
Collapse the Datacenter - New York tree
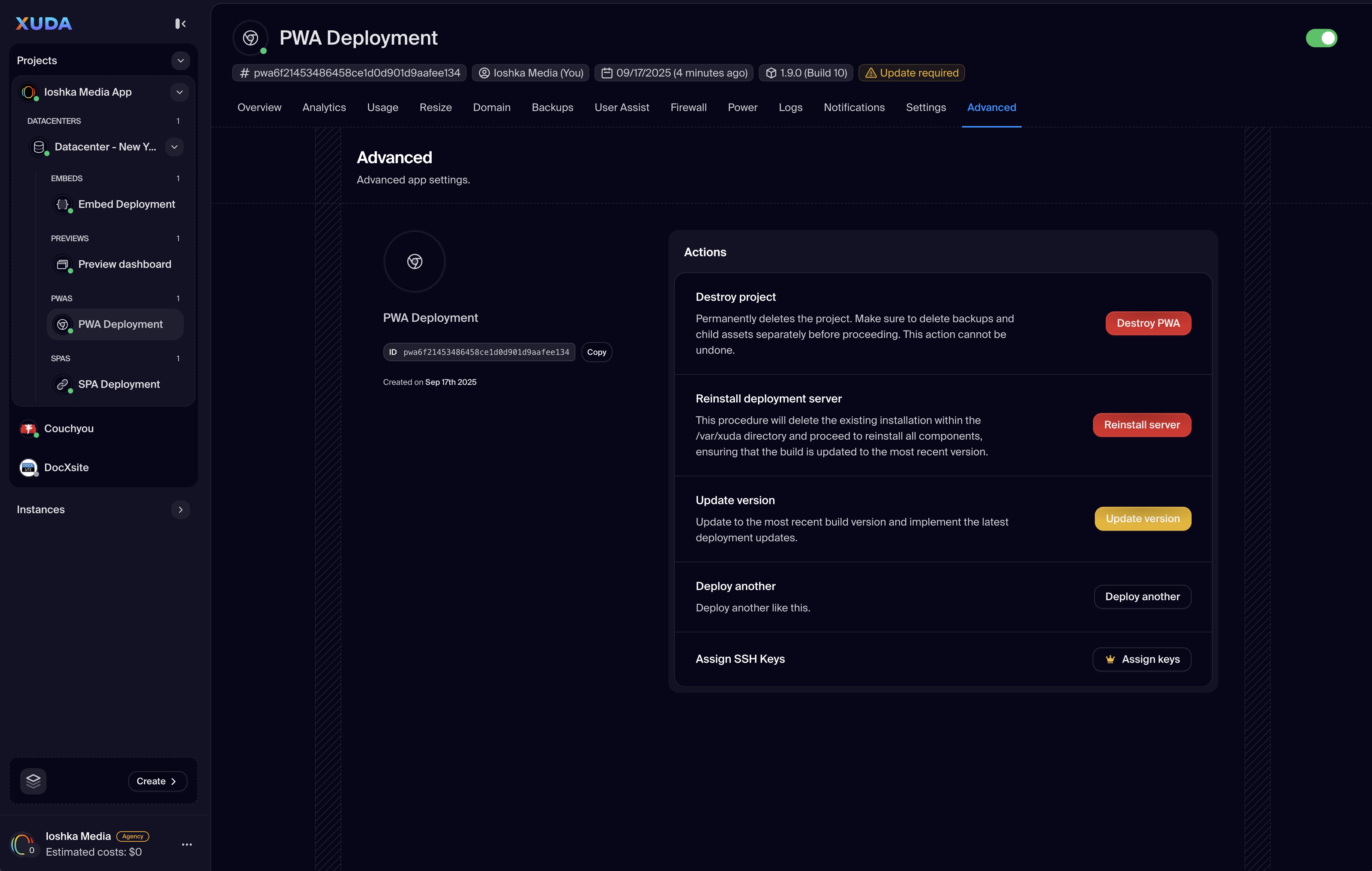click(x=174, y=147)
